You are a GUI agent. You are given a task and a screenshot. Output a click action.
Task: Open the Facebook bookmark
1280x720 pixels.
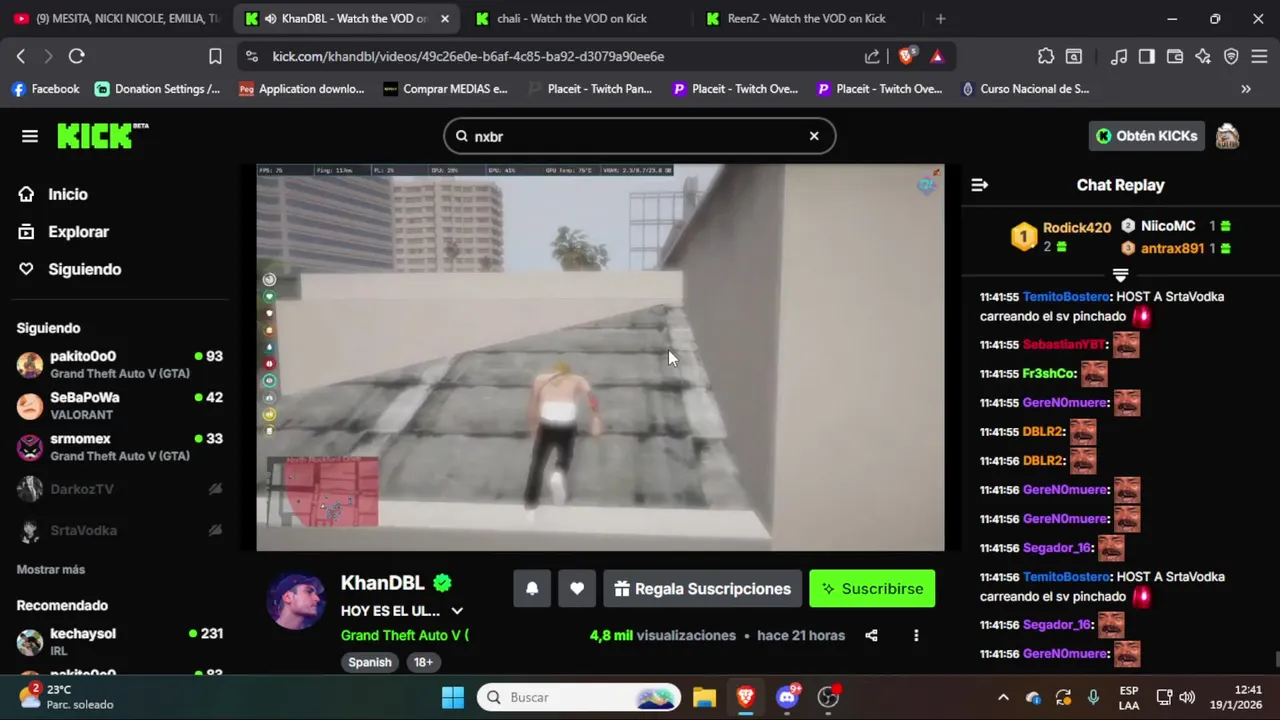(x=45, y=89)
